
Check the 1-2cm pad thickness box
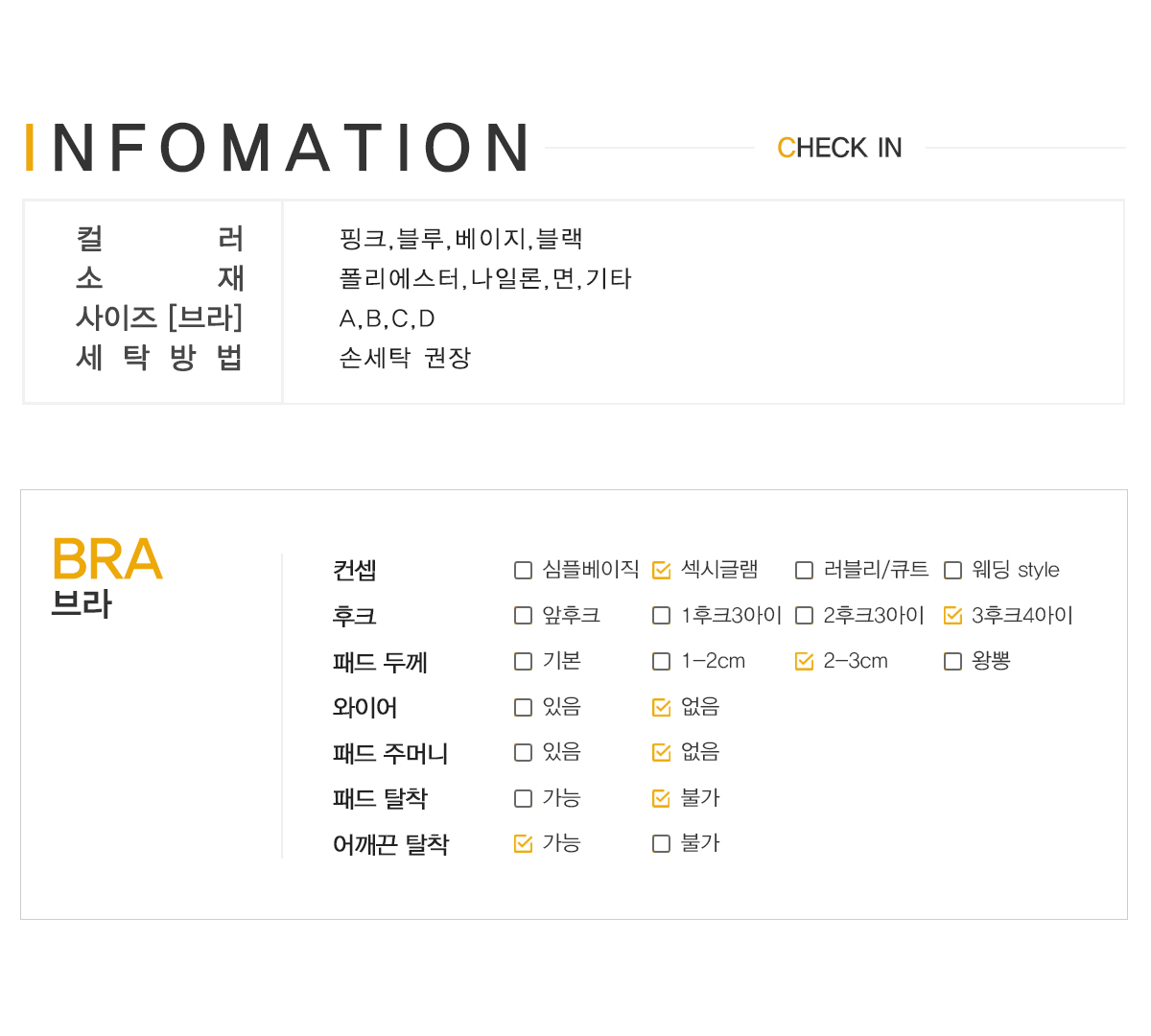pyautogui.click(x=661, y=662)
